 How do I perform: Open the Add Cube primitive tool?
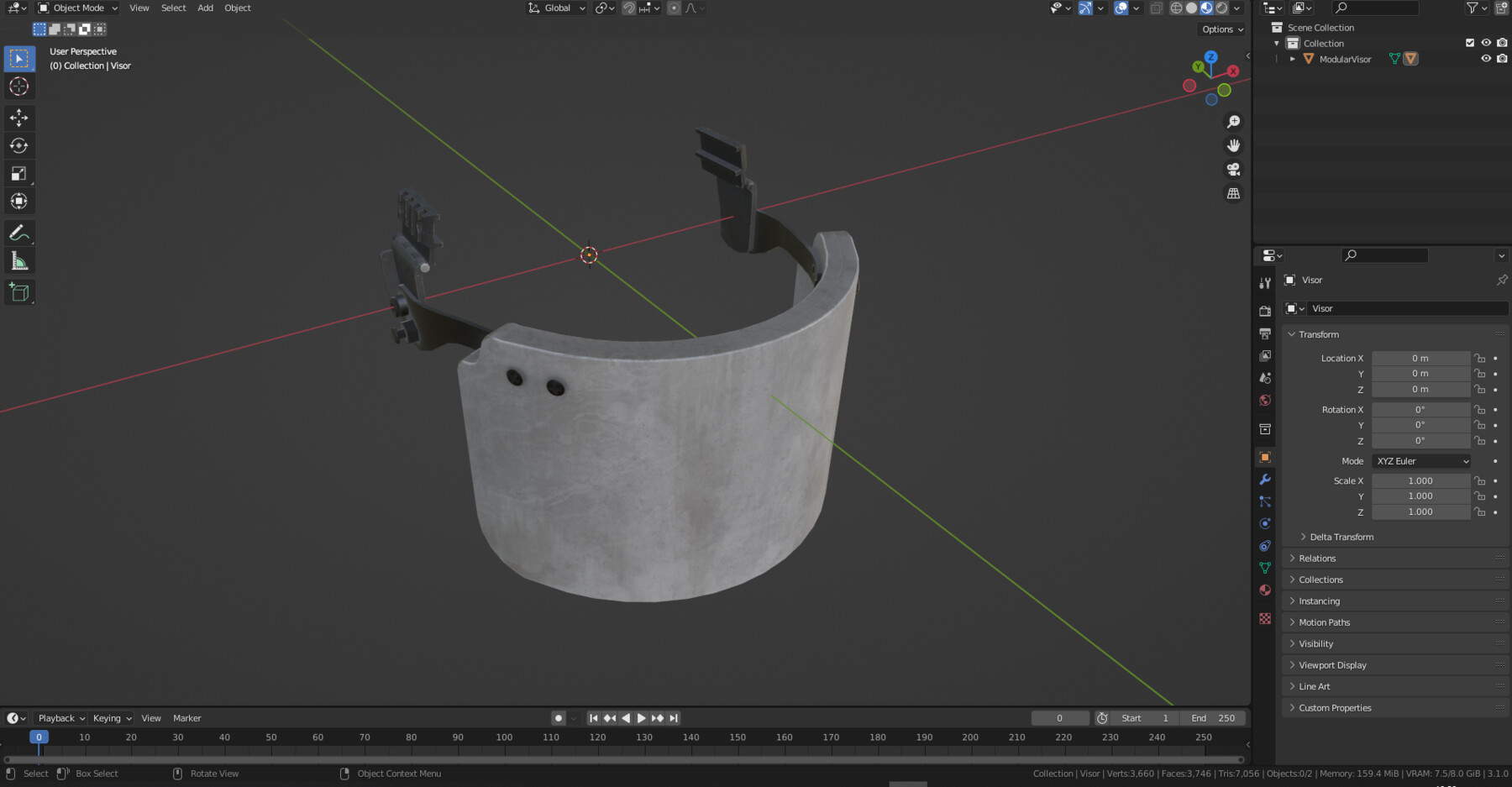click(18, 291)
